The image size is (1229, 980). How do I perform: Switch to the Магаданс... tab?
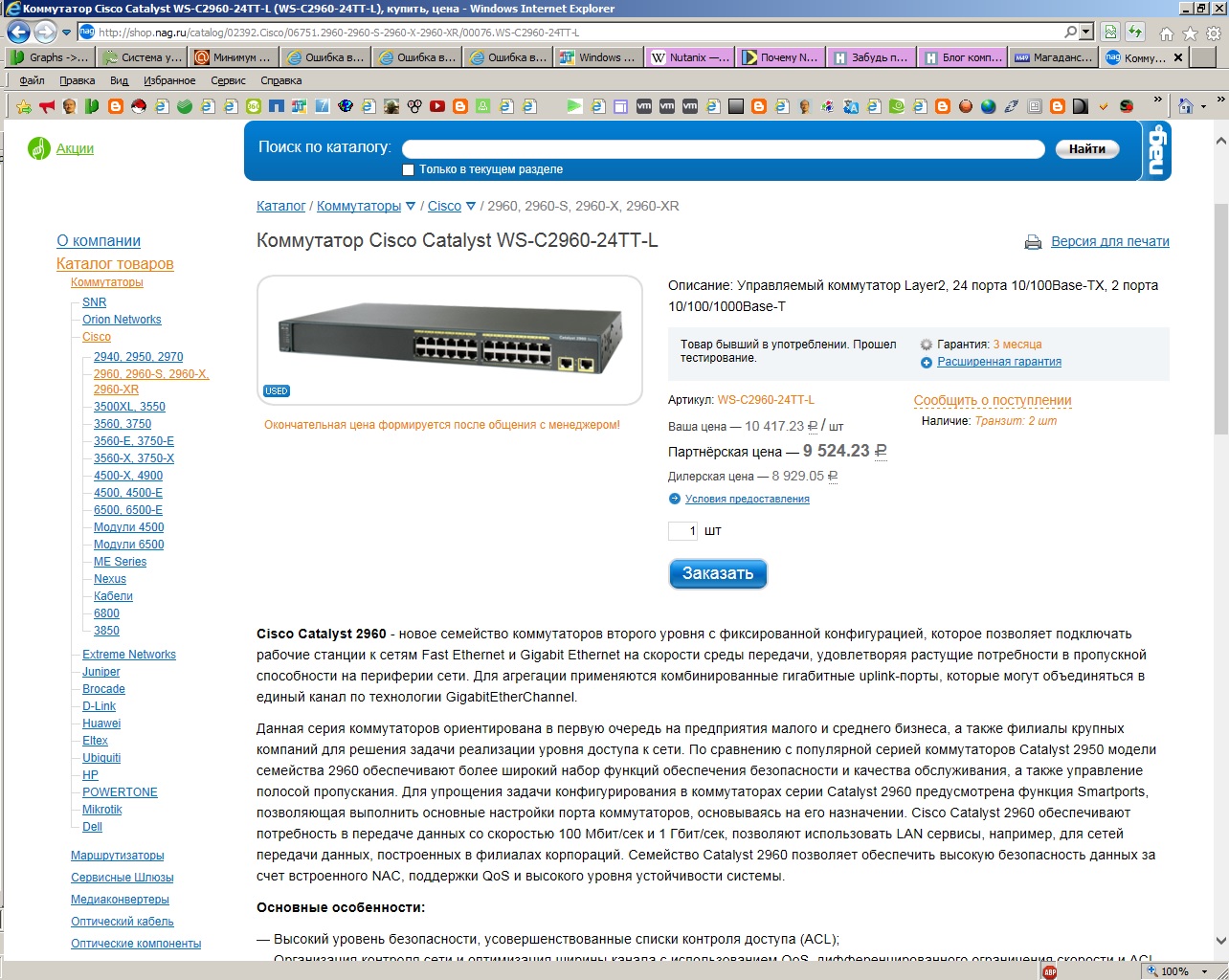[1053, 57]
